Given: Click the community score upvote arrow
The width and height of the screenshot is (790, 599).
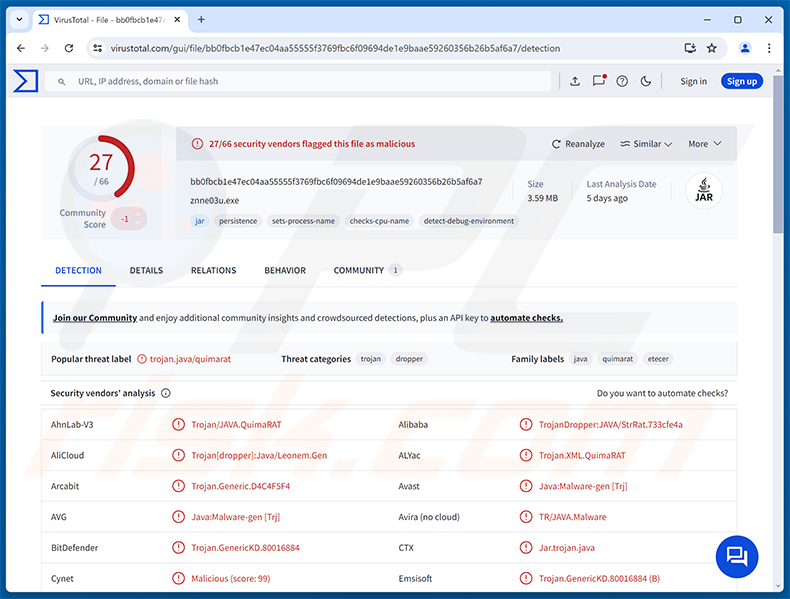Looking at the screenshot, I should tap(138, 215).
